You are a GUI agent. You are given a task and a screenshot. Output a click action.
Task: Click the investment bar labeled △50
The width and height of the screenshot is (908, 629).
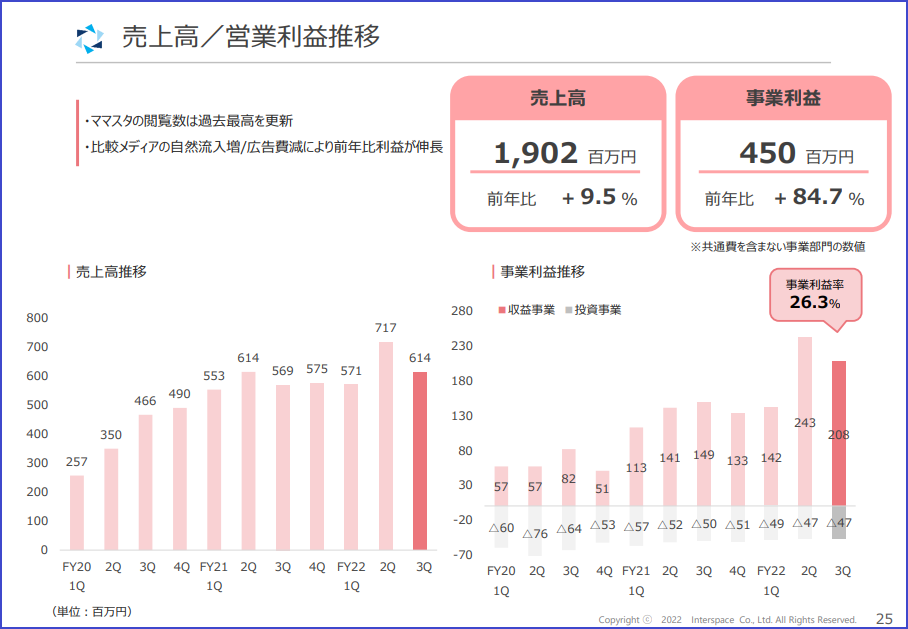click(x=704, y=524)
